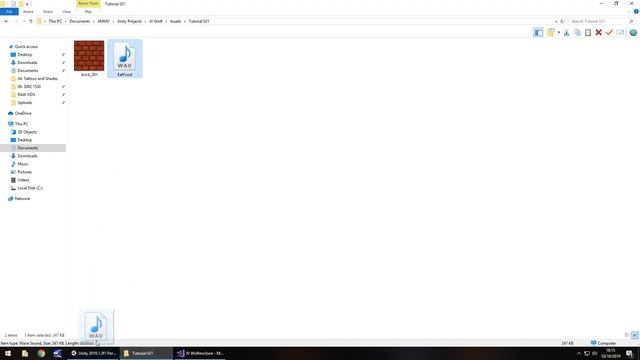This screenshot has height=360, width=640.
Task: Switch to large icons view in status bar
Action: click(x=634, y=335)
